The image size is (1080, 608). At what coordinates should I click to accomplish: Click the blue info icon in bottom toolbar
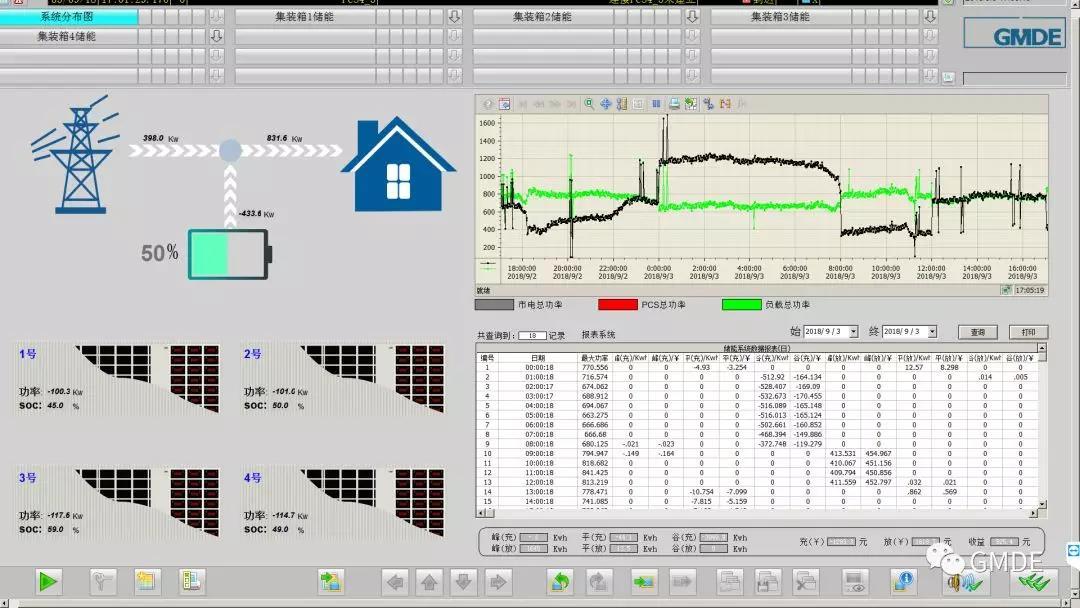(903, 581)
